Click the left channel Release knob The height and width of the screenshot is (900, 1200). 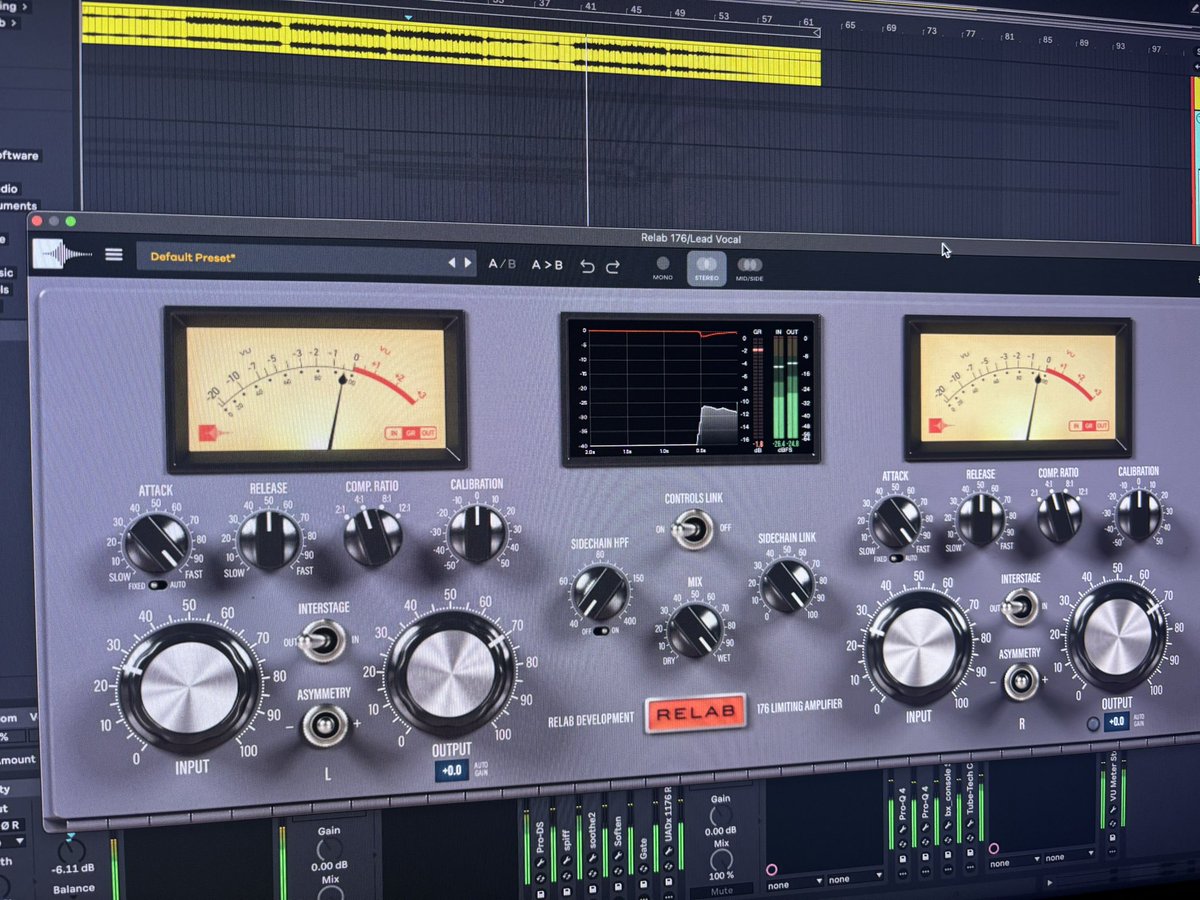[x=269, y=540]
